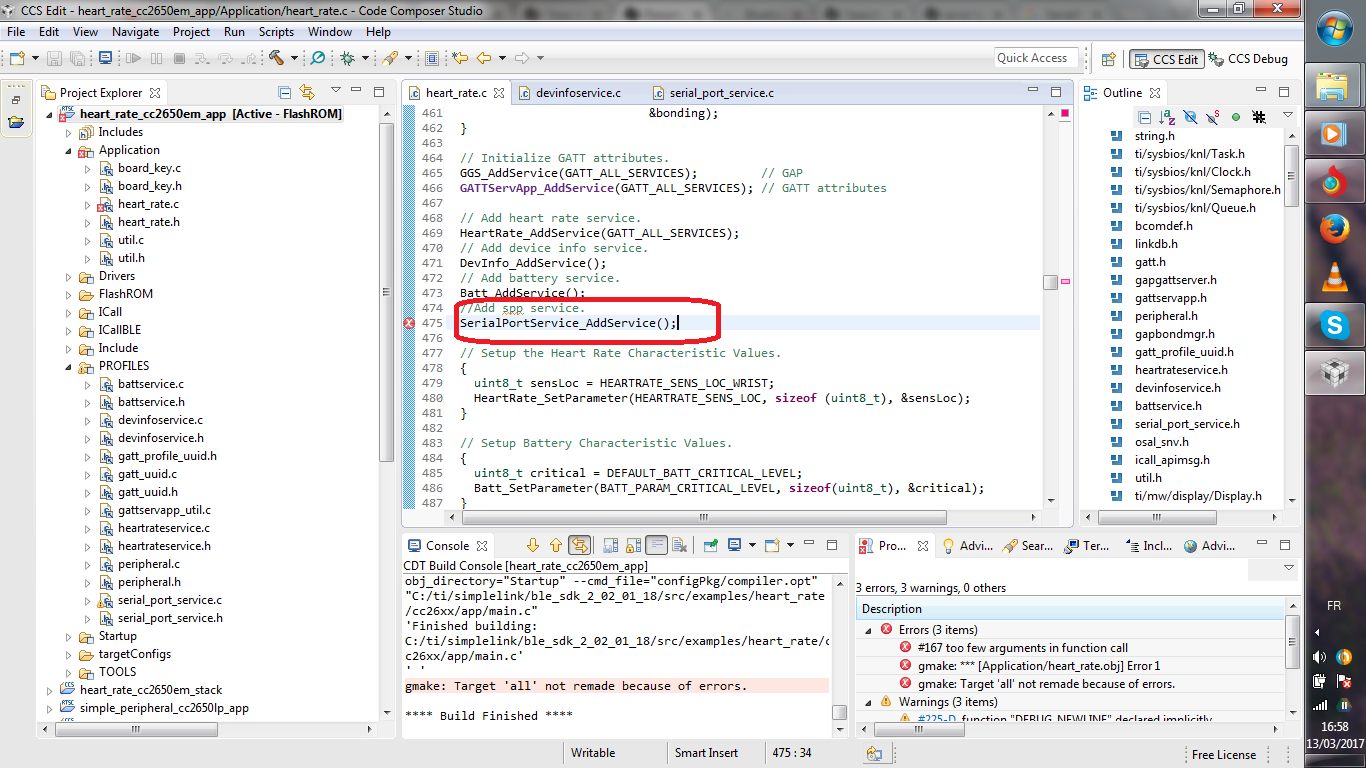Click the New file toolbar icon

point(18,58)
